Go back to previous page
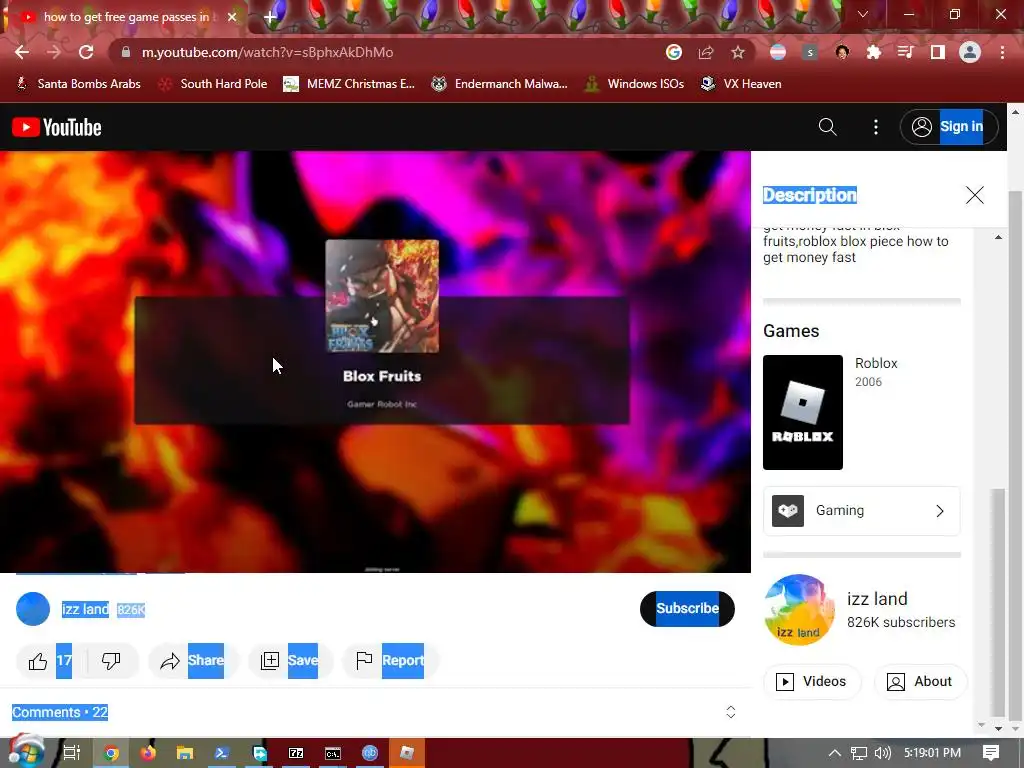The width and height of the screenshot is (1024, 768). coord(22,52)
